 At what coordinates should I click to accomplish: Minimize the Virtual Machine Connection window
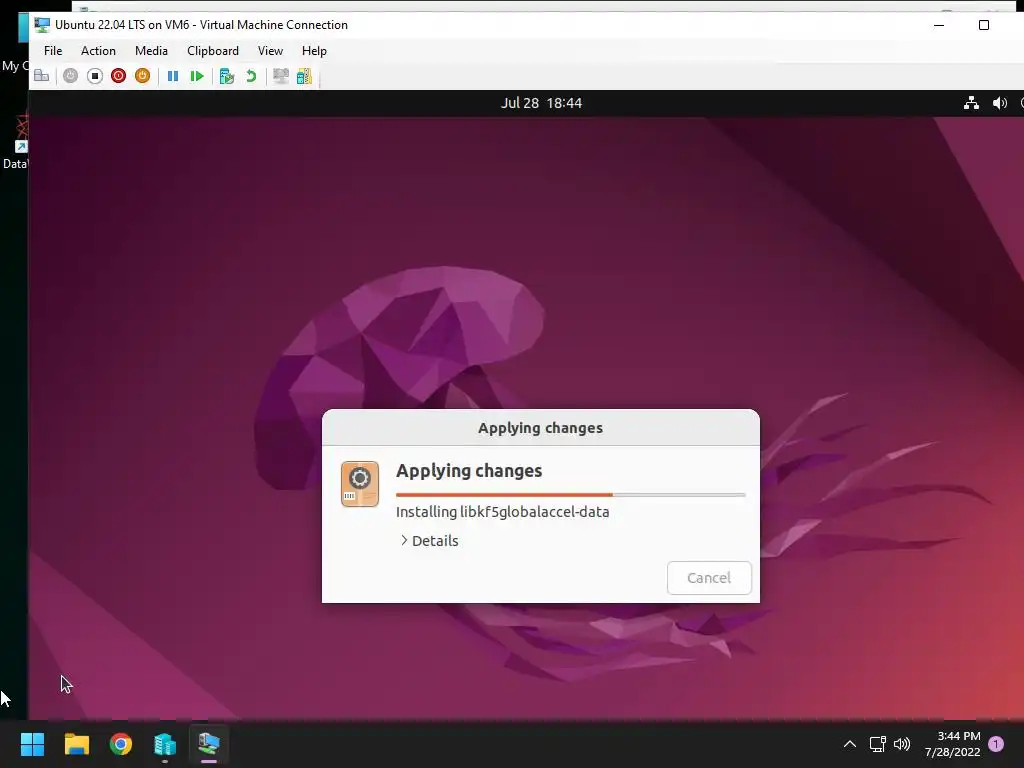click(x=939, y=25)
